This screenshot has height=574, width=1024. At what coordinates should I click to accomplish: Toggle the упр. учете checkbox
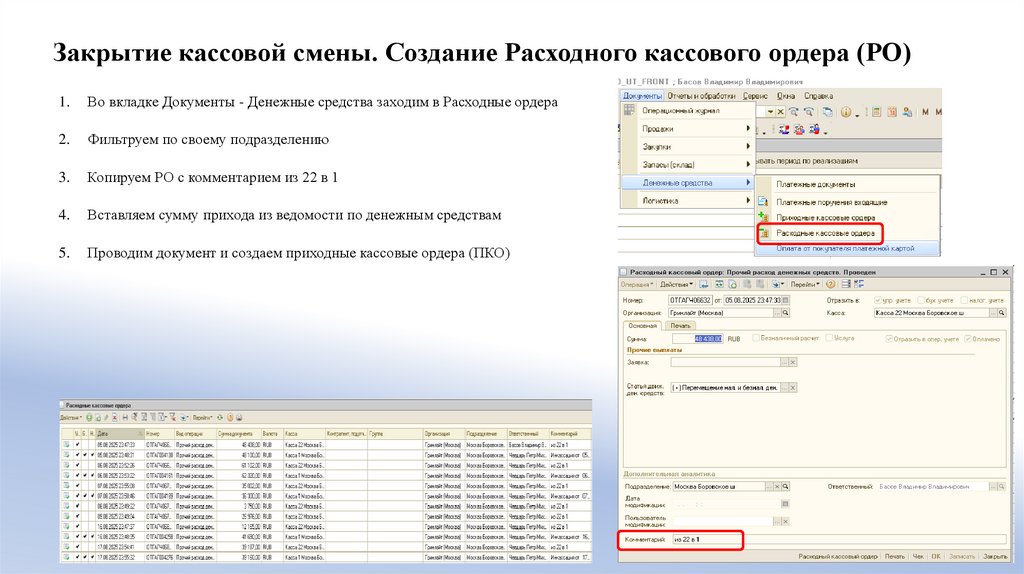point(878,300)
